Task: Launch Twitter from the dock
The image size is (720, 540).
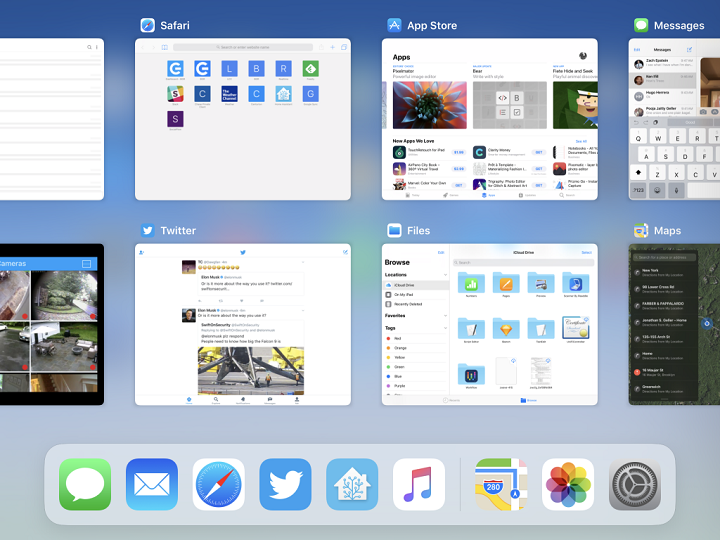Action: tap(285, 484)
